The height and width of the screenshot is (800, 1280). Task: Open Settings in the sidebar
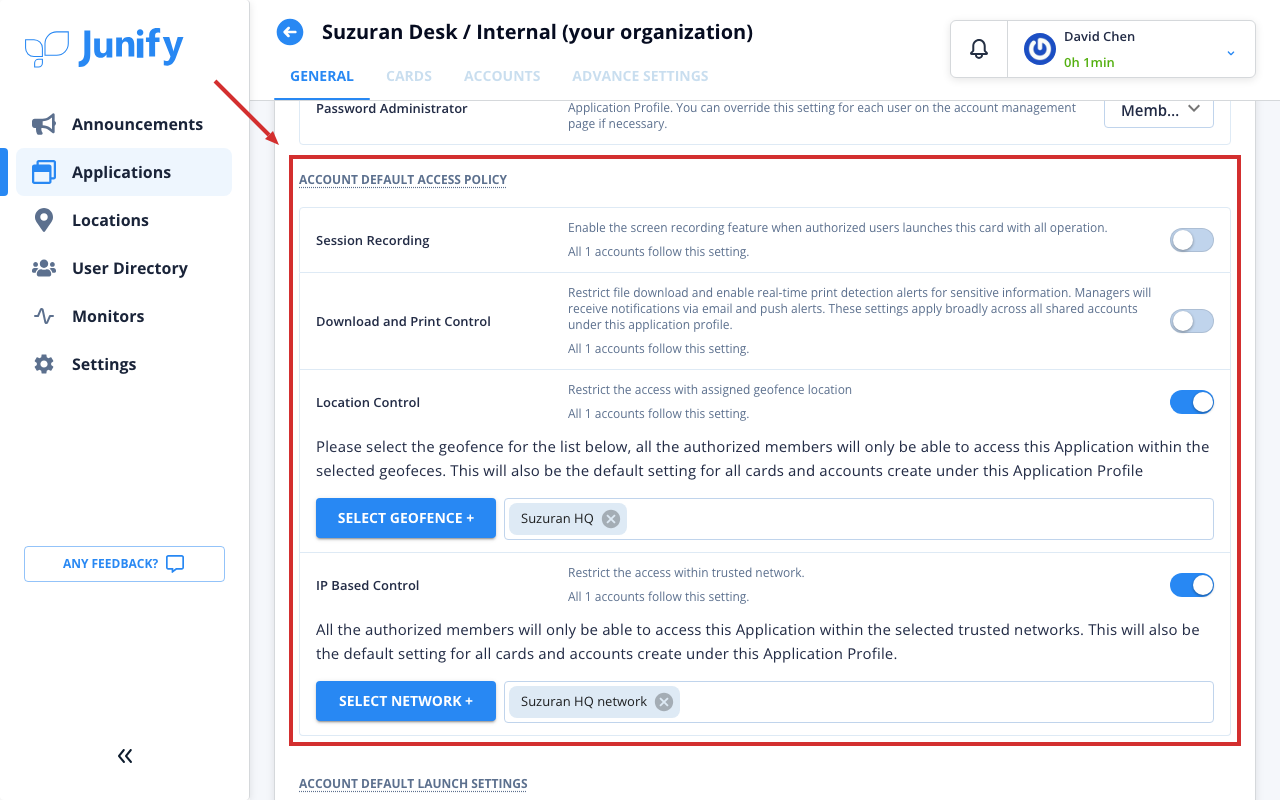(124, 364)
